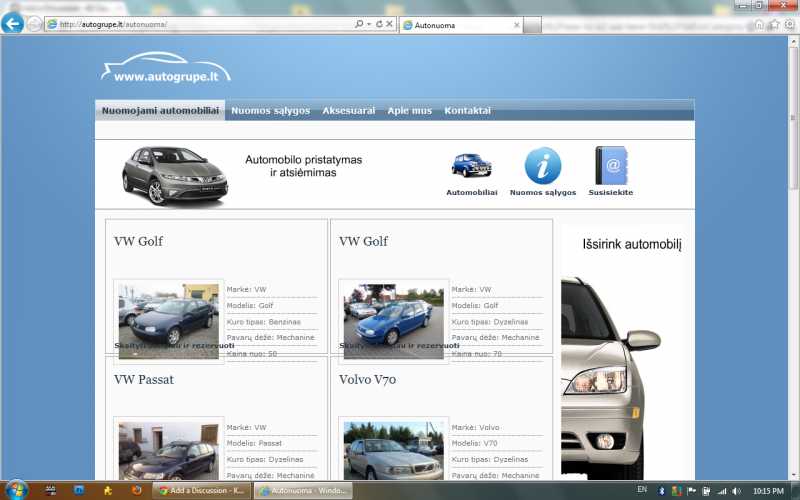This screenshot has height=500, width=800.
Task: Open the Volvo V70 title
Action: 367,379
